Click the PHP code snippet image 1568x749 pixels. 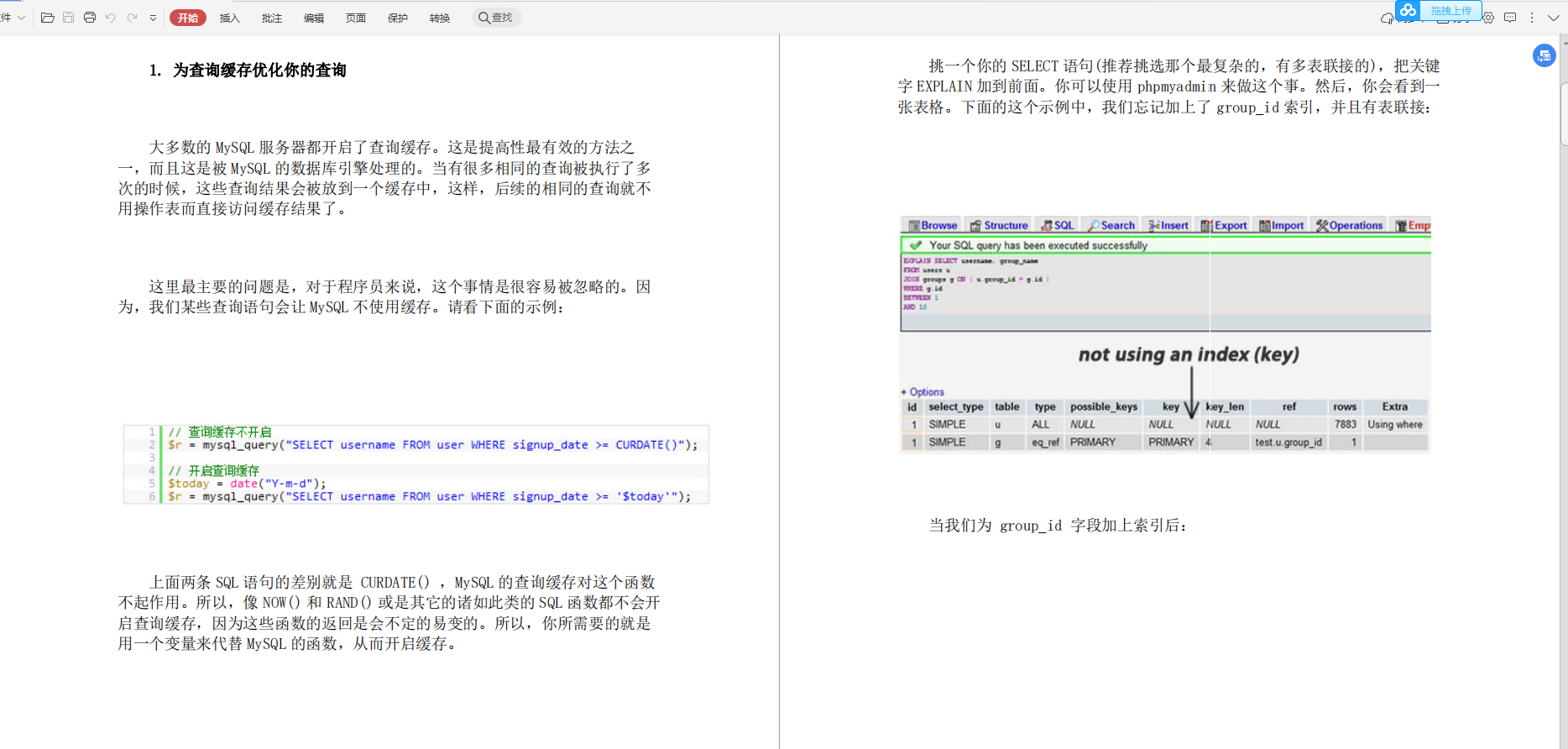coord(416,464)
